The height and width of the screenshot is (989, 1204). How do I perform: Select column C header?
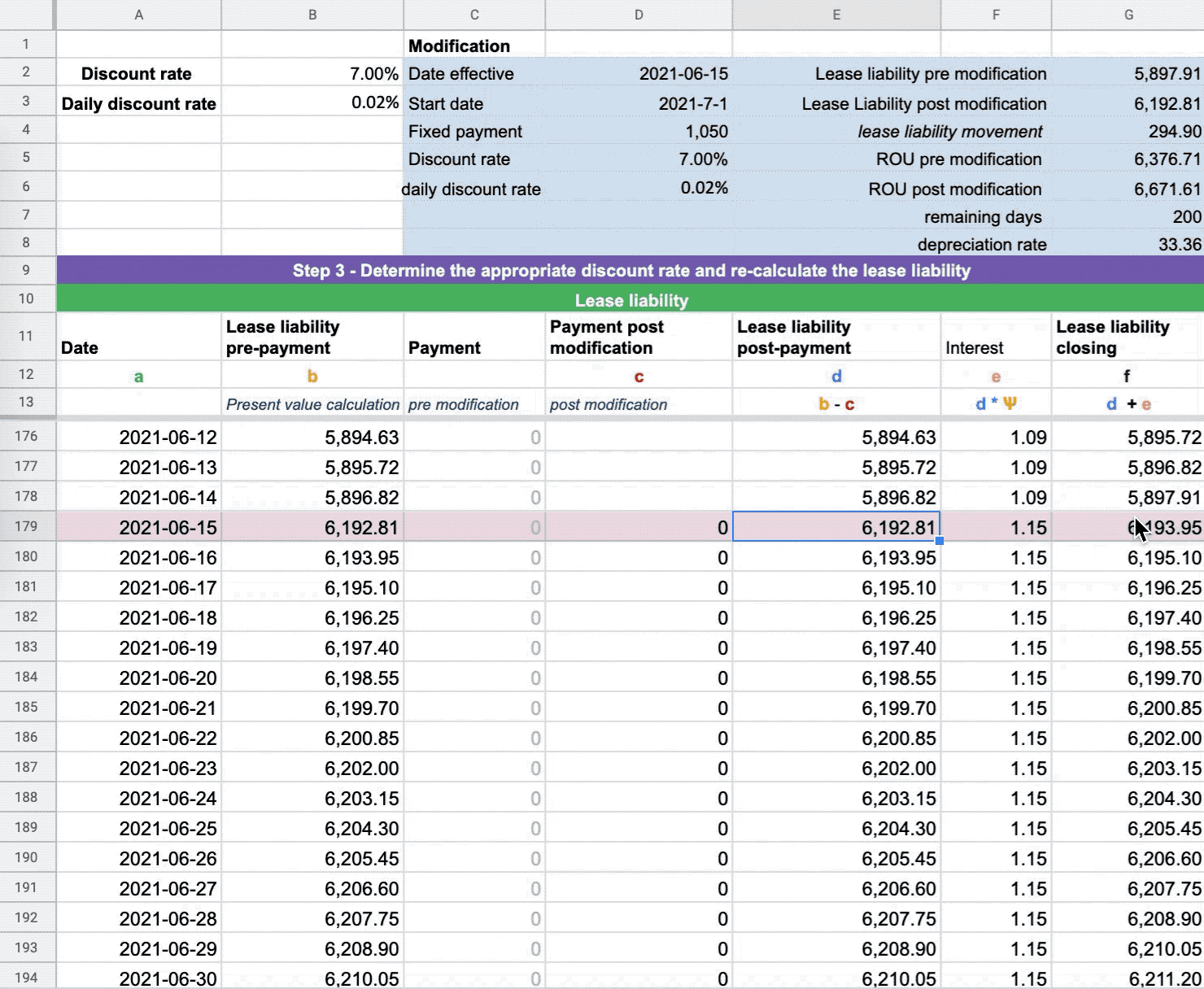pos(474,15)
